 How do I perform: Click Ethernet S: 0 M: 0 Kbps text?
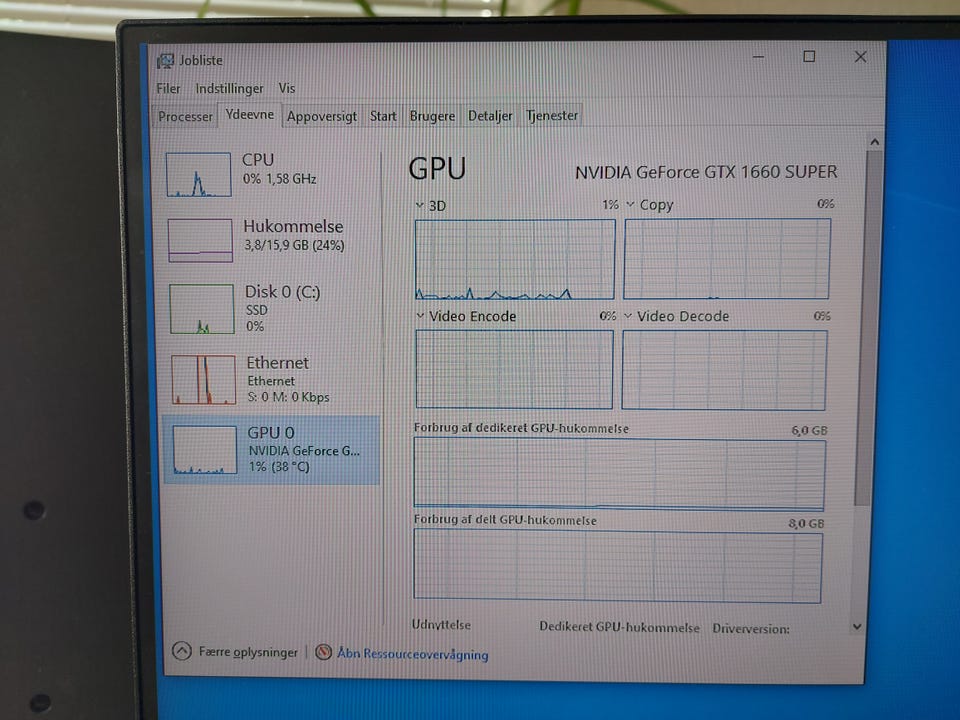point(288,397)
